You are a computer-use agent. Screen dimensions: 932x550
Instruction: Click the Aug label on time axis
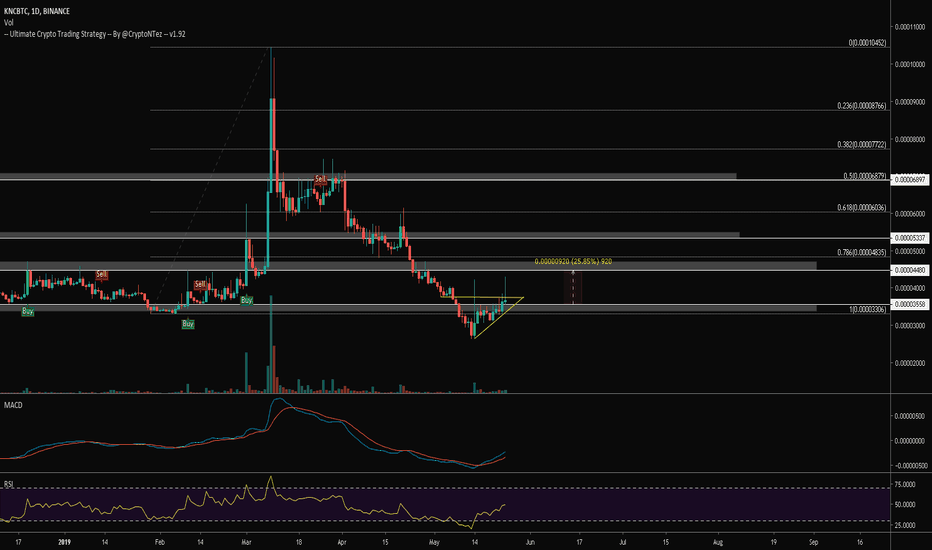click(x=717, y=542)
